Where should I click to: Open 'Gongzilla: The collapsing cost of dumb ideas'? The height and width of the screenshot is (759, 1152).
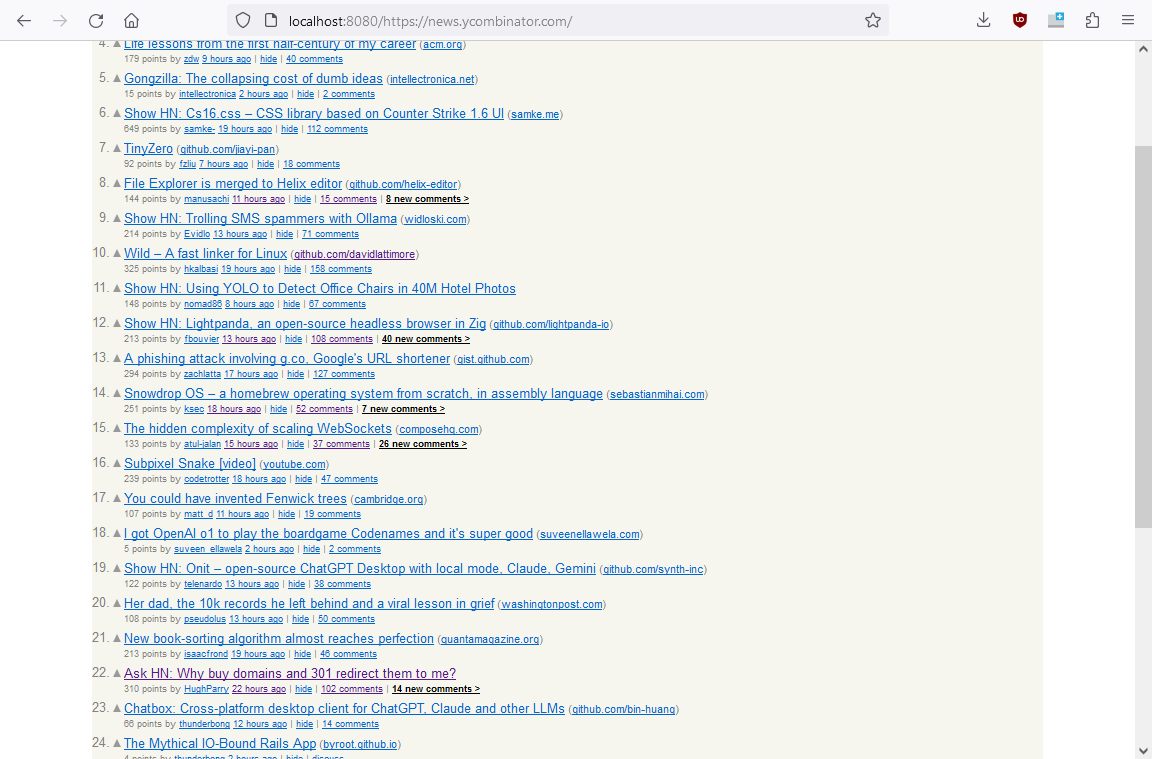(x=253, y=79)
